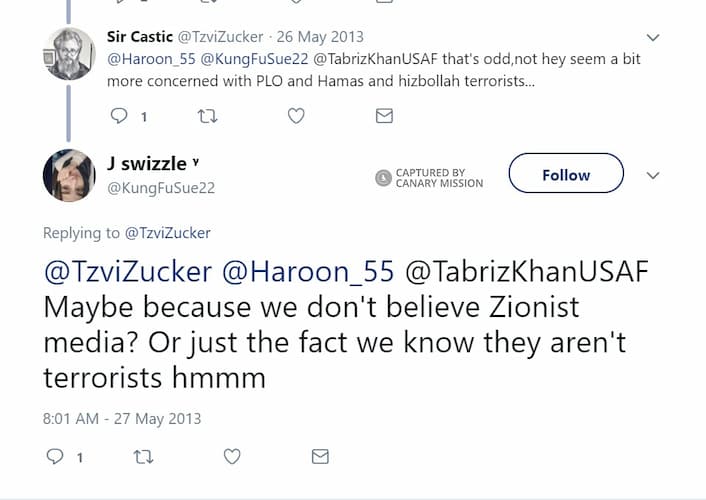Open the @KungFuSue22 profile under J swizzle
The image size is (706, 500).
[x=161, y=187]
